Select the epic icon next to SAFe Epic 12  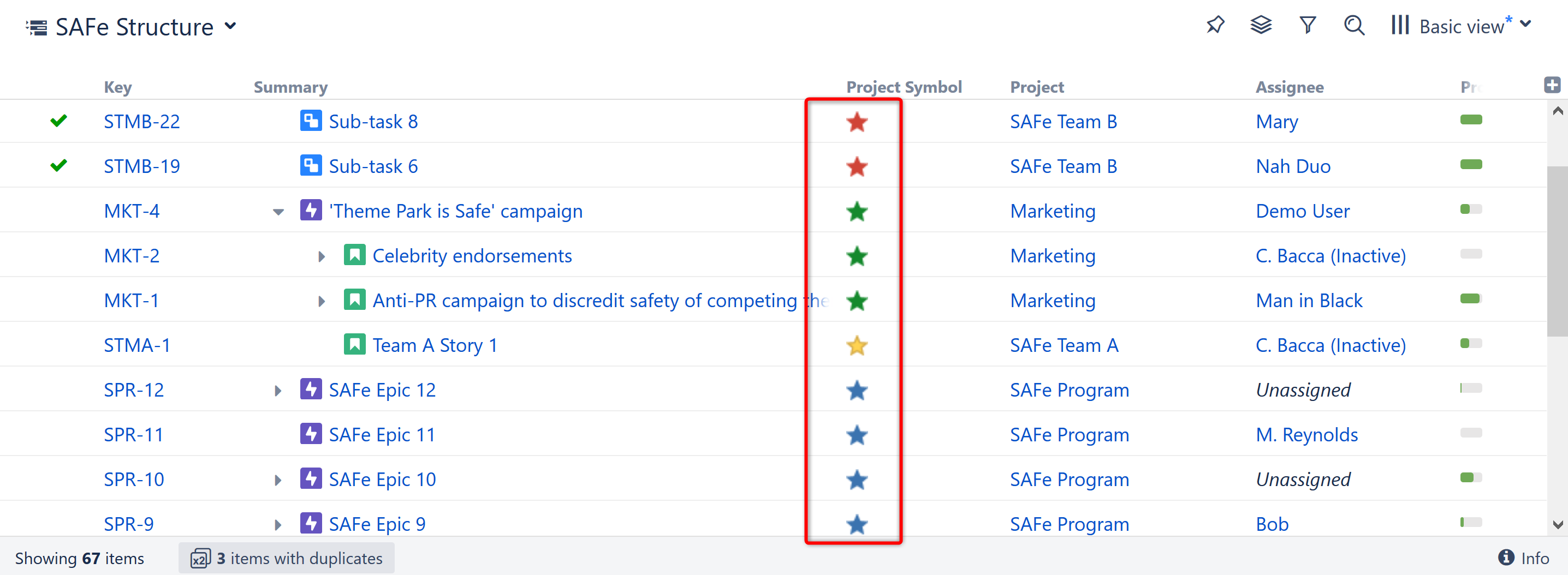point(311,389)
